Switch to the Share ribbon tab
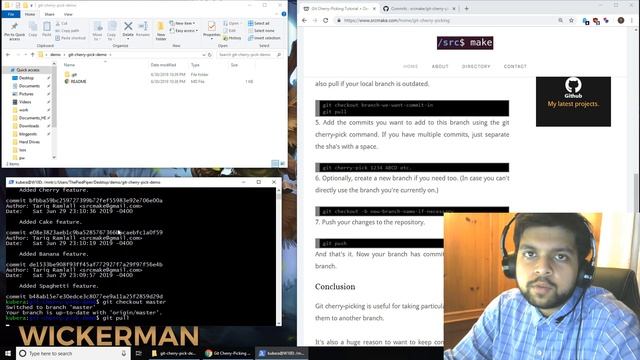Screen dimensions: 640x360 (49, 14)
